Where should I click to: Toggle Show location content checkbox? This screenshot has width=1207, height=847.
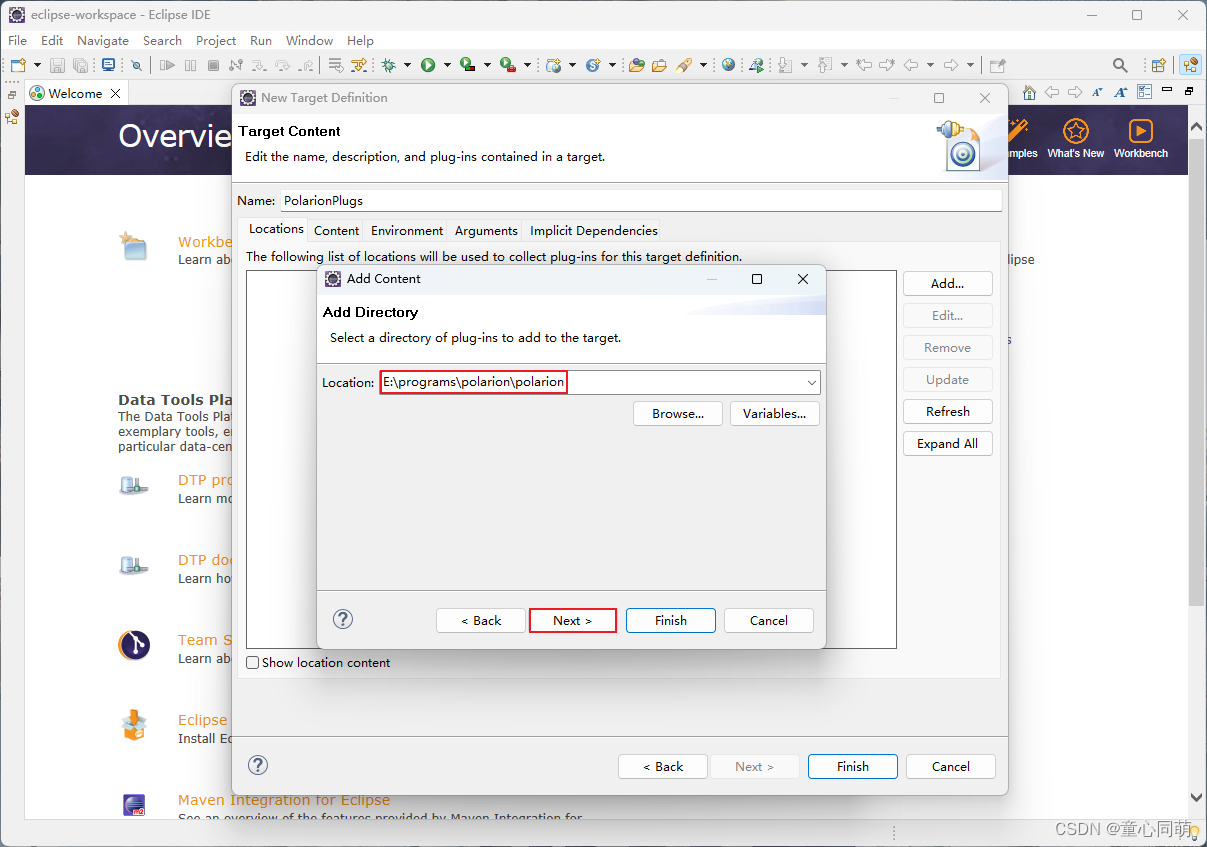pyautogui.click(x=253, y=662)
